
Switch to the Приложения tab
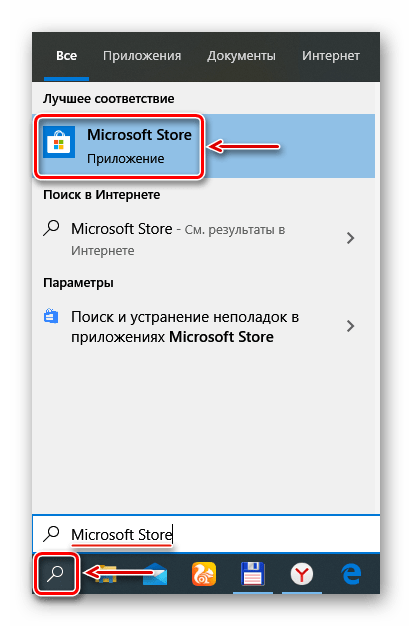[142, 56]
